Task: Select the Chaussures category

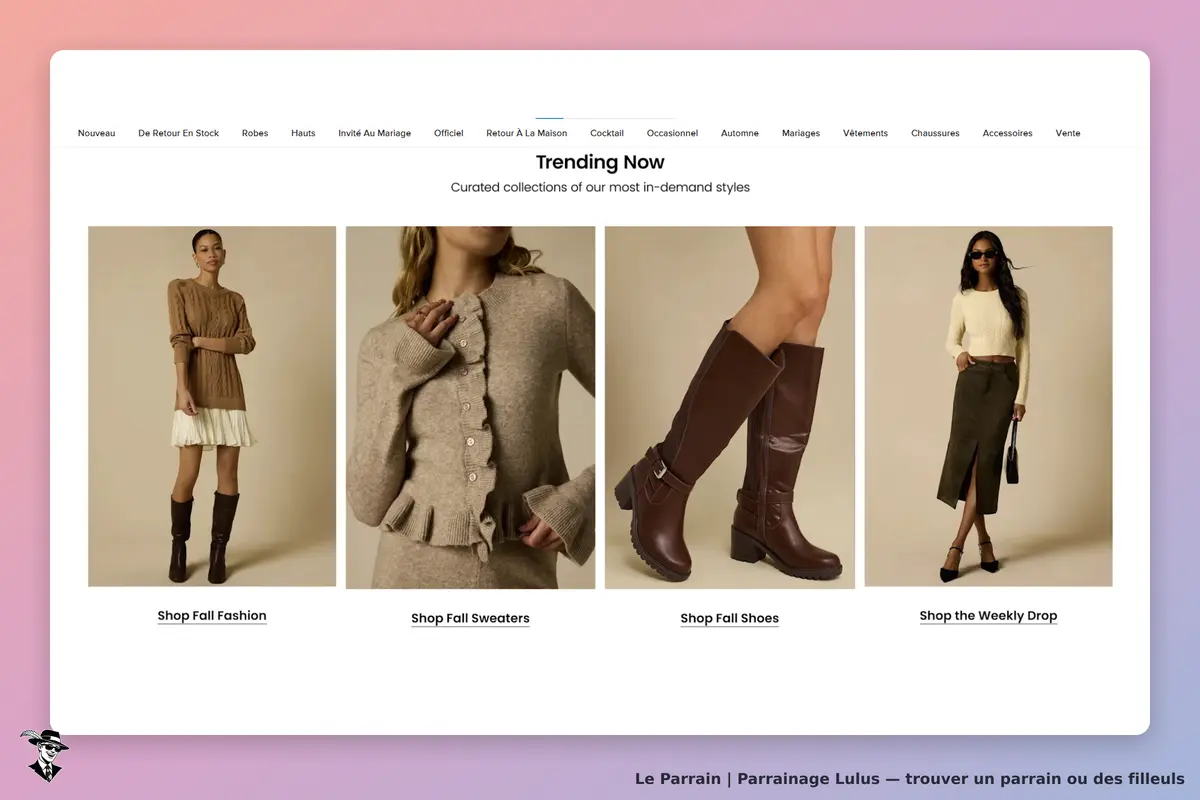Action: click(935, 133)
